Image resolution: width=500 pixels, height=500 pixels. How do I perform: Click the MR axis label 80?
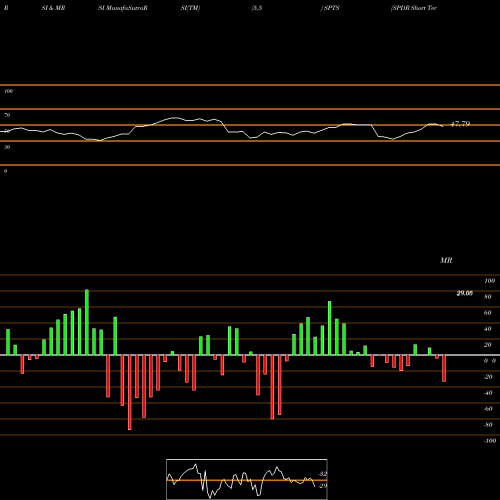click(488, 297)
